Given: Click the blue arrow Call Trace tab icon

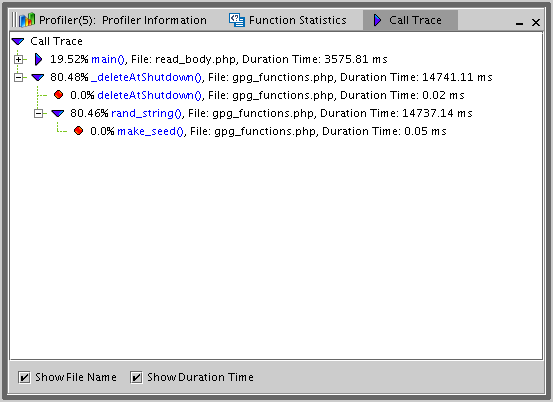Looking at the screenshot, I should [377, 20].
